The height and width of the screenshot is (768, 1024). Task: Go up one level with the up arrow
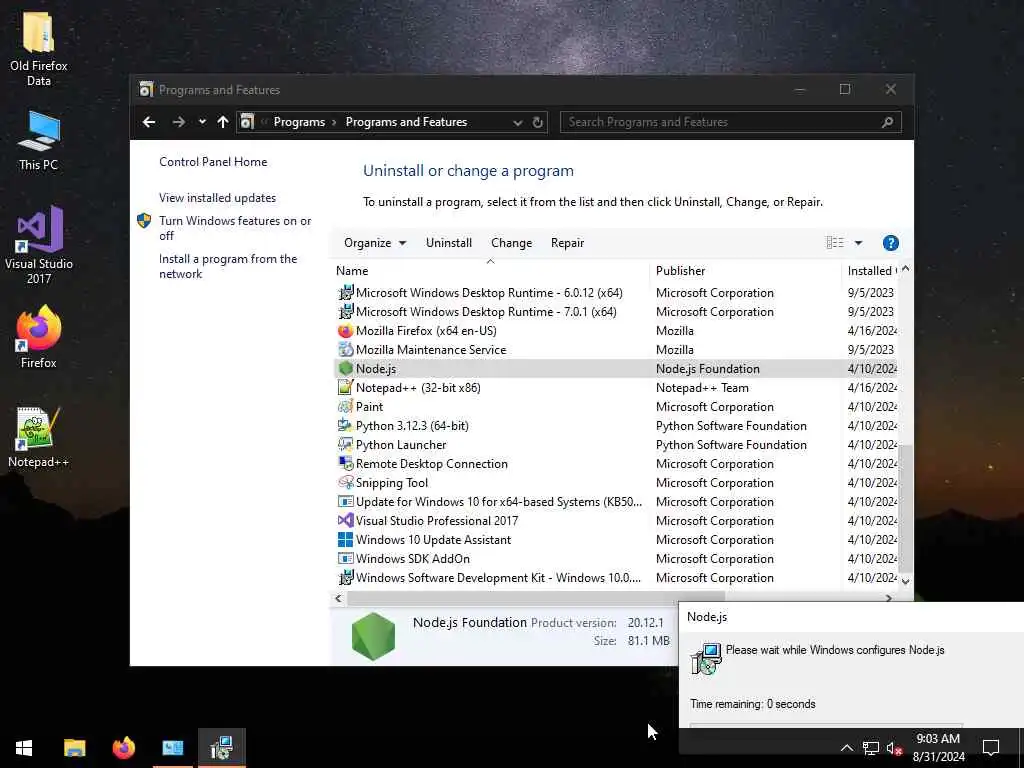point(223,122)
